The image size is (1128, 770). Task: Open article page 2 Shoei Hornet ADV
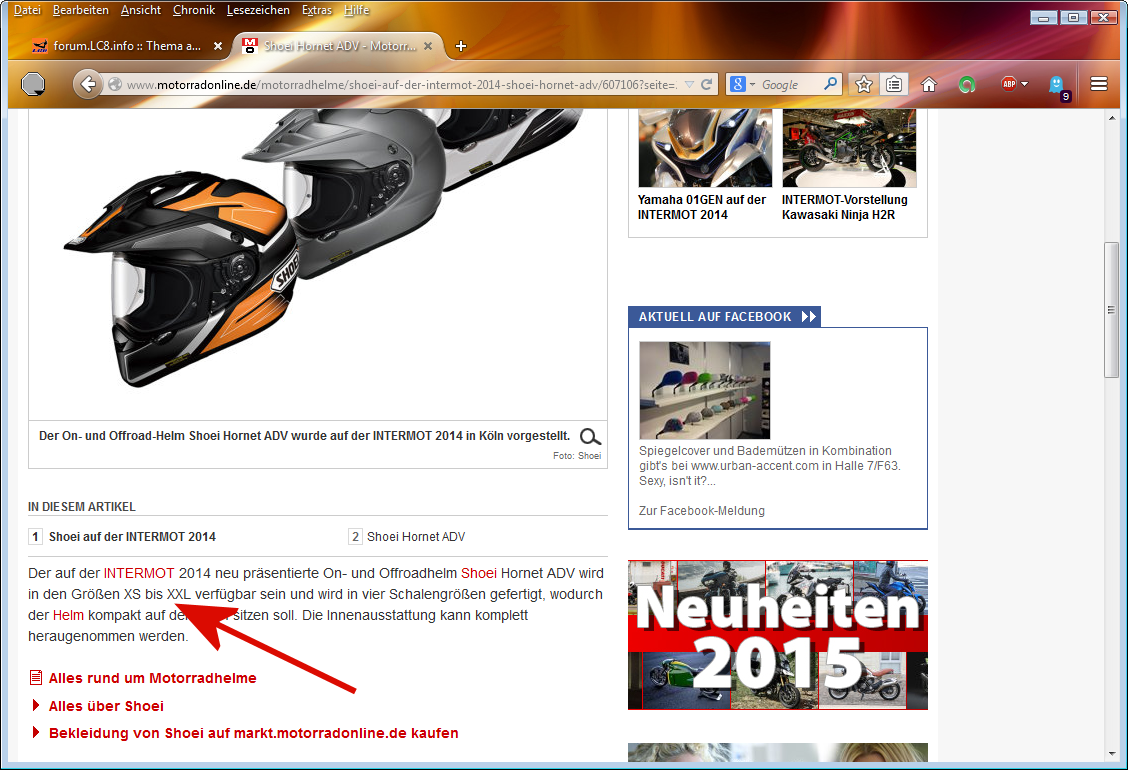click(415, 537)
